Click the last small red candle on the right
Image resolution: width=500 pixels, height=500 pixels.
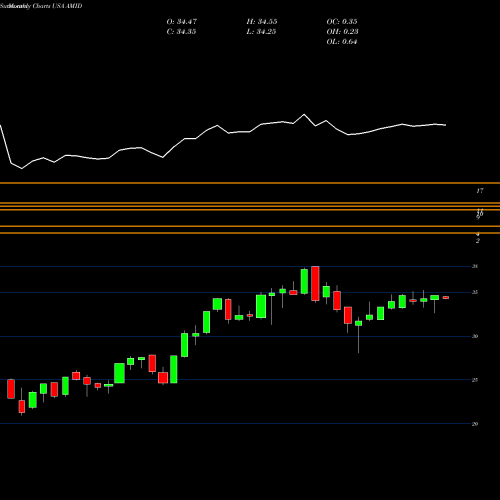446,297
